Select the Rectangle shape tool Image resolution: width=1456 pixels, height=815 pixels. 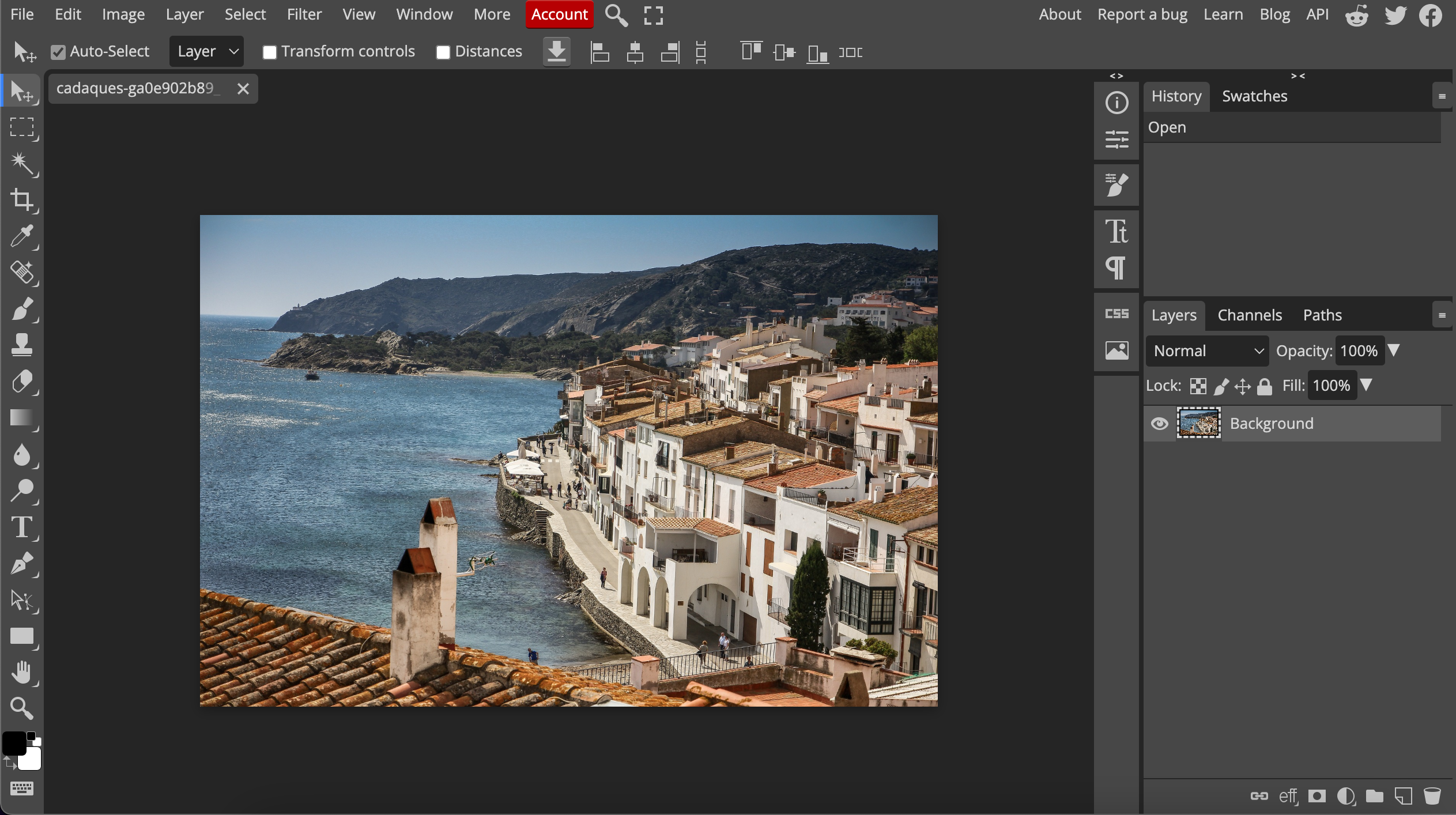pyautogui.click(x=22, y=636)
